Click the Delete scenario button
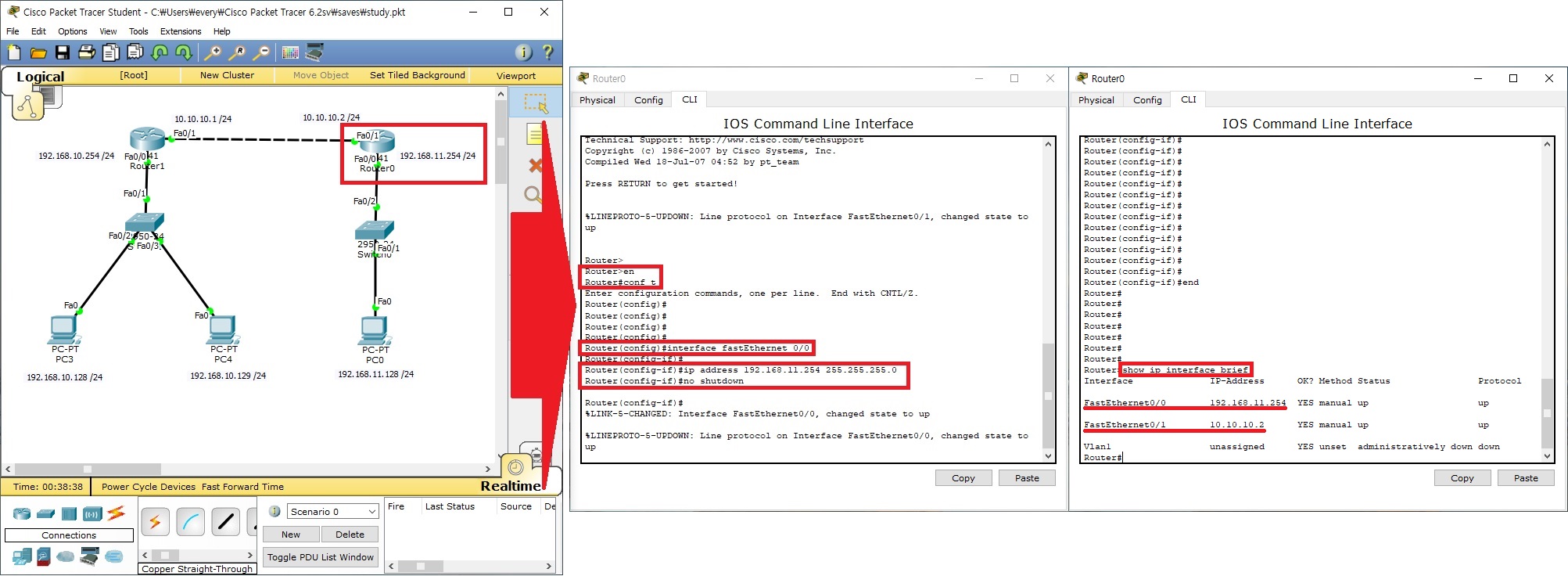 pyautogui.click(x=350, y=535)
